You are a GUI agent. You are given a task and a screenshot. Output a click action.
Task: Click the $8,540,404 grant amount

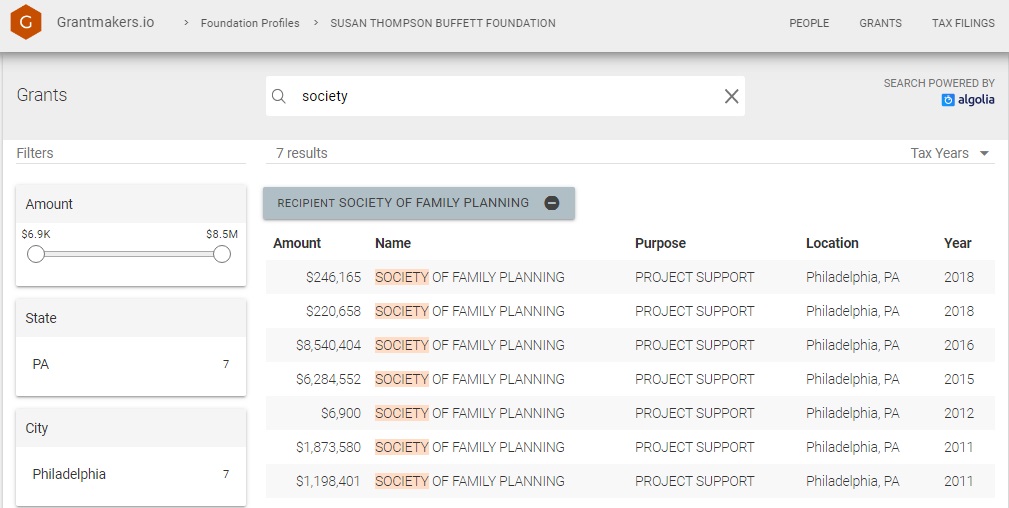[x=328, y=346]
